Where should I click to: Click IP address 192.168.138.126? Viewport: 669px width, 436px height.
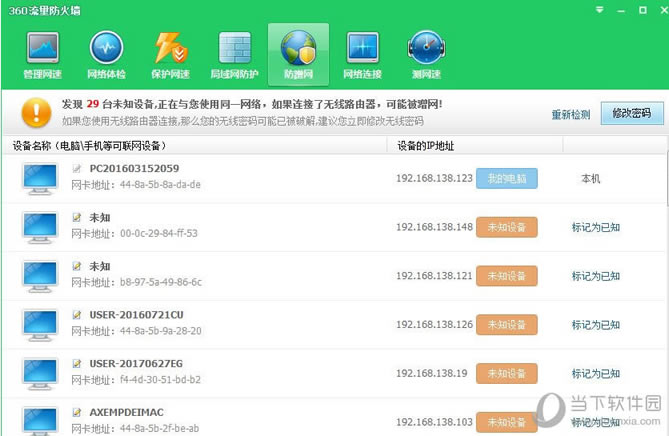point(434,325)
